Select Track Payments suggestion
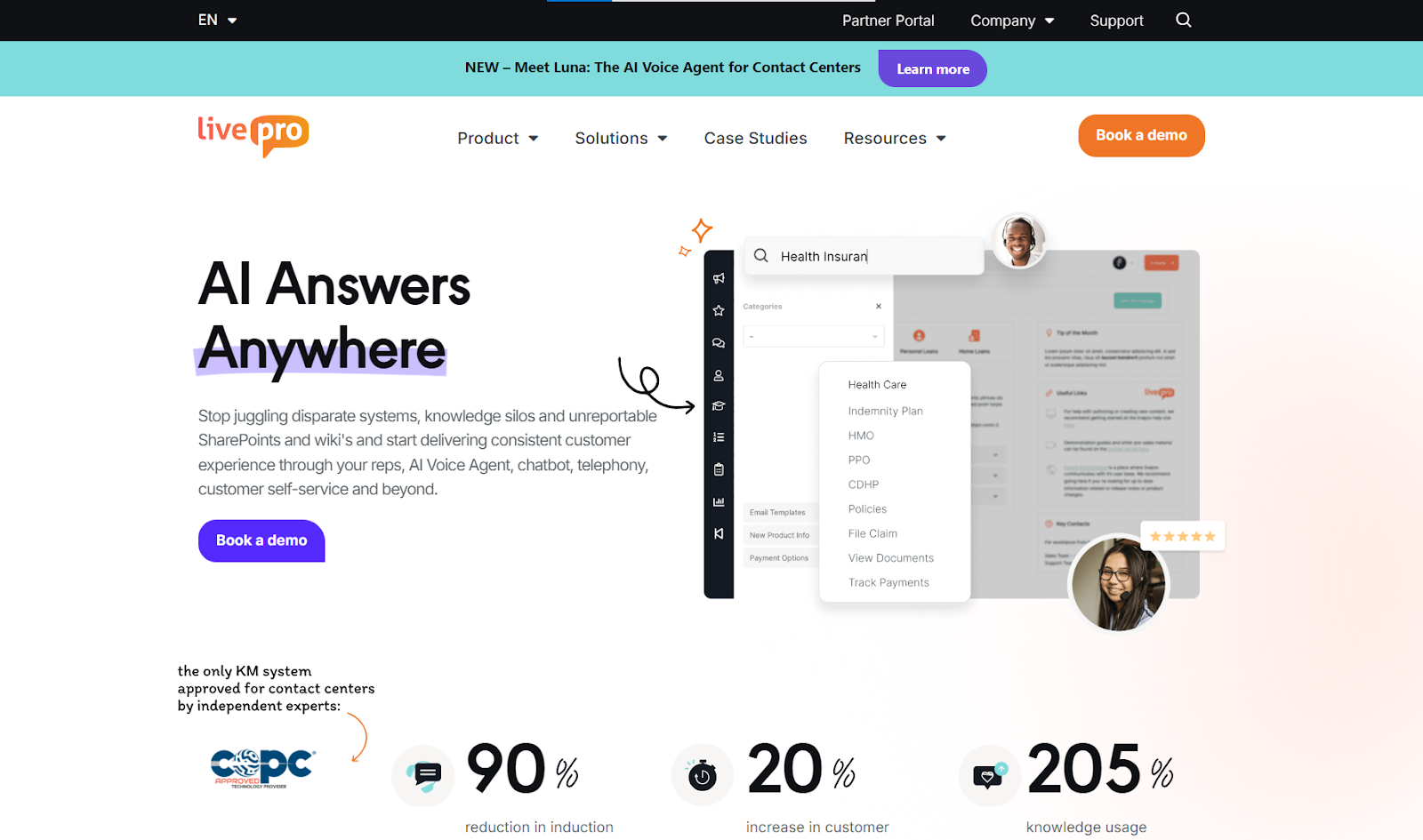Viewport: 1423px width, 840px height. point(888,582)
